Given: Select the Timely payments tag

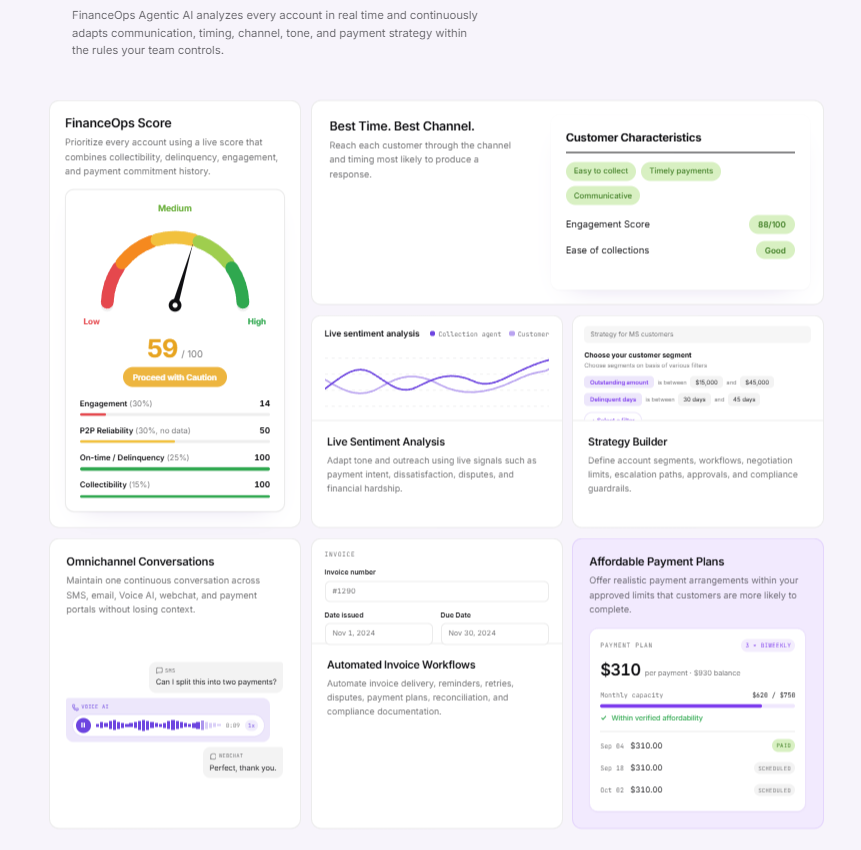Looking at the screenshot, I should (x=681, y=171).
